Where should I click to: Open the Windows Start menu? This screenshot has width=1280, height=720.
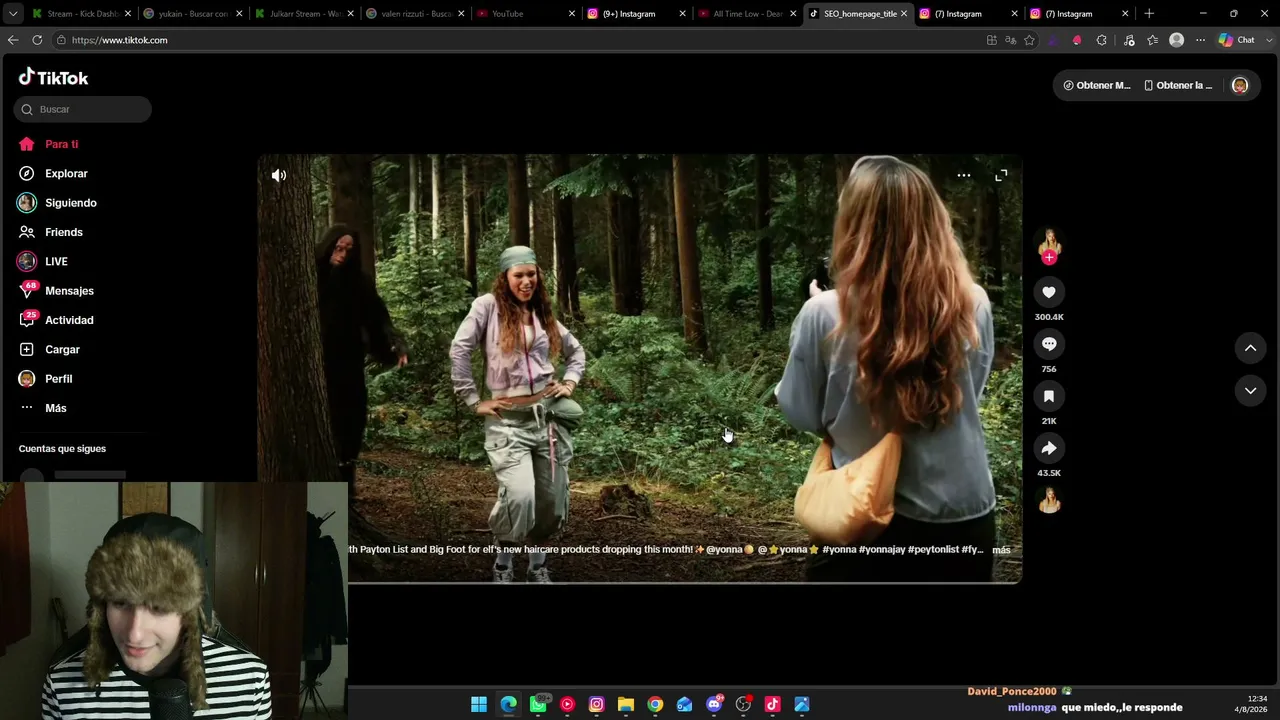(x=479, y=705)
